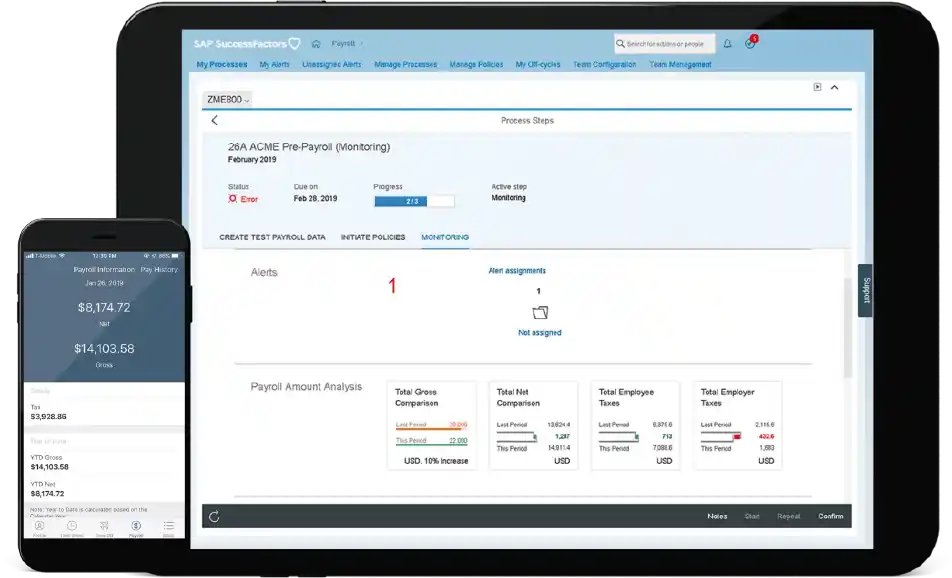The height and width of the screenshot is (578, 952).
Task: Click the 26A ACME Pre-Payroll (Monitoring) title
Action: point(309,147)
